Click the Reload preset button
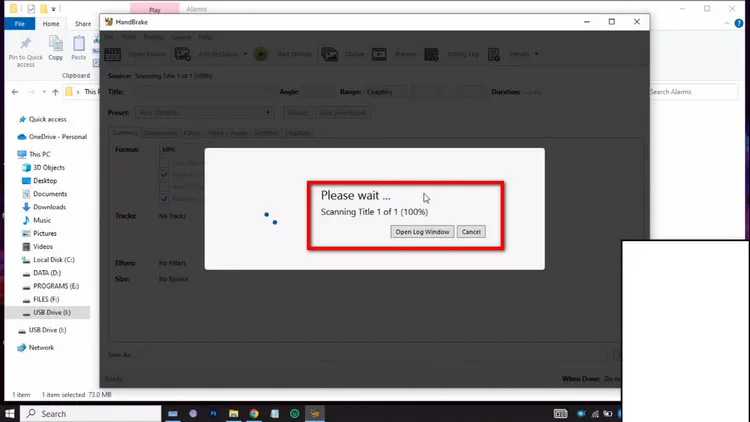750x422 pixels. 298,113
